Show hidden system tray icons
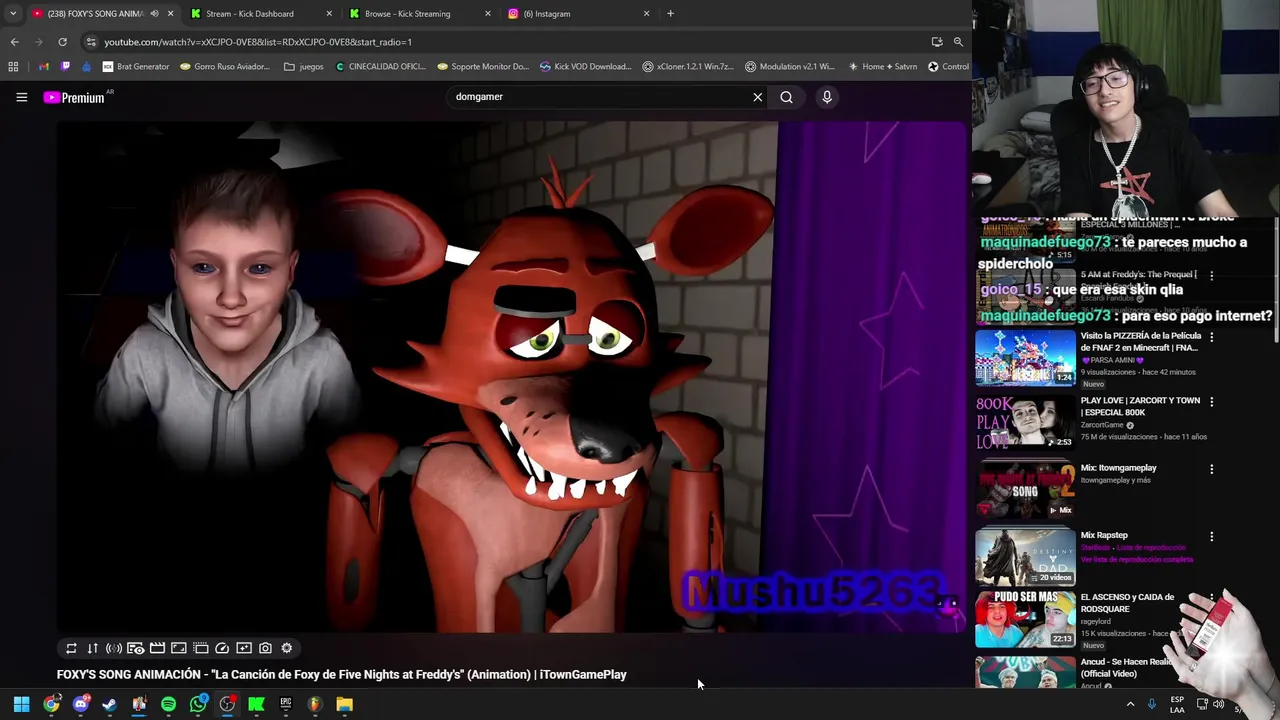The width and height of the screenshot is (1280, 720). click(1130, 704)
